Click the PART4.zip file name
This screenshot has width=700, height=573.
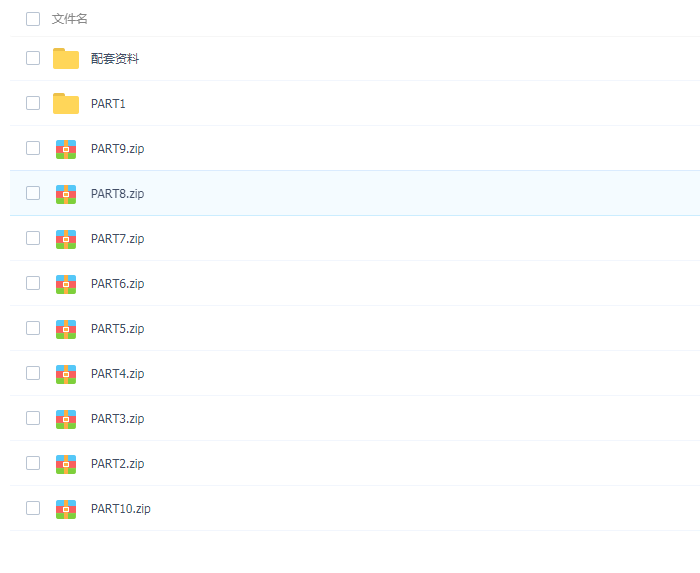point(117,374)
